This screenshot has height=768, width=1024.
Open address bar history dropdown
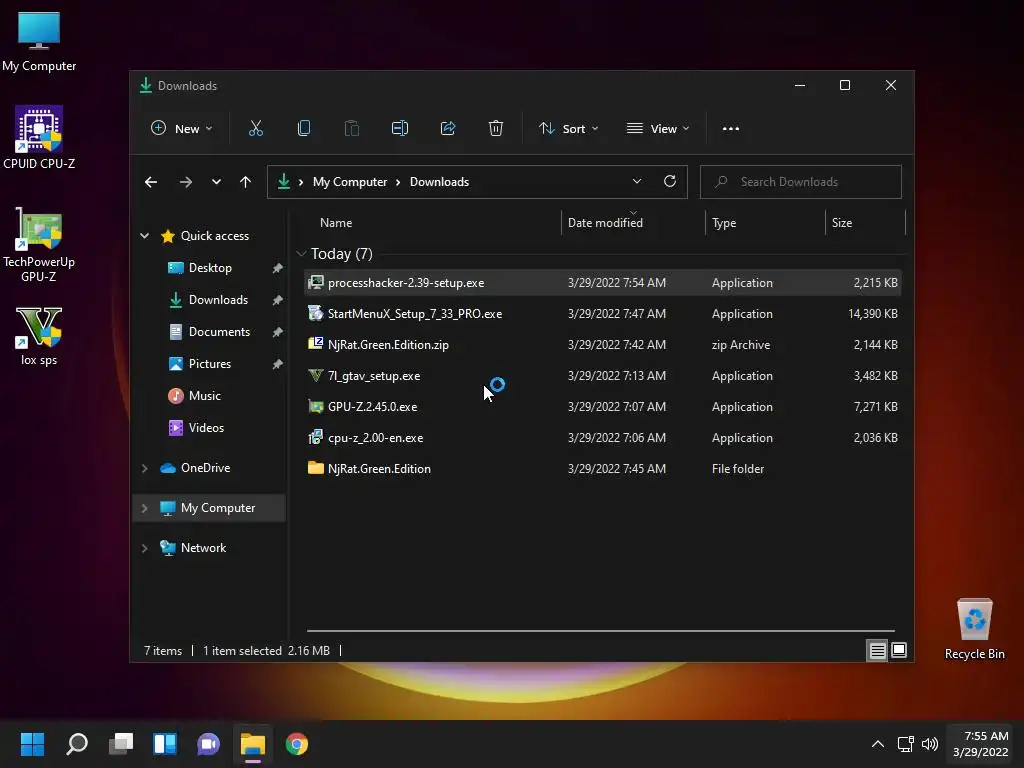pyautogui.click(x=637, y=182)
